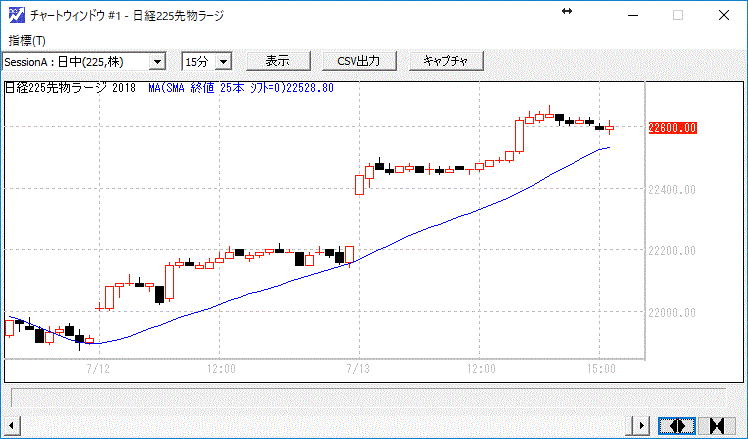Click the chart window app icon in title bar
Screen dimensions: 748x439
pyautogui.click(x=17, y=15)
